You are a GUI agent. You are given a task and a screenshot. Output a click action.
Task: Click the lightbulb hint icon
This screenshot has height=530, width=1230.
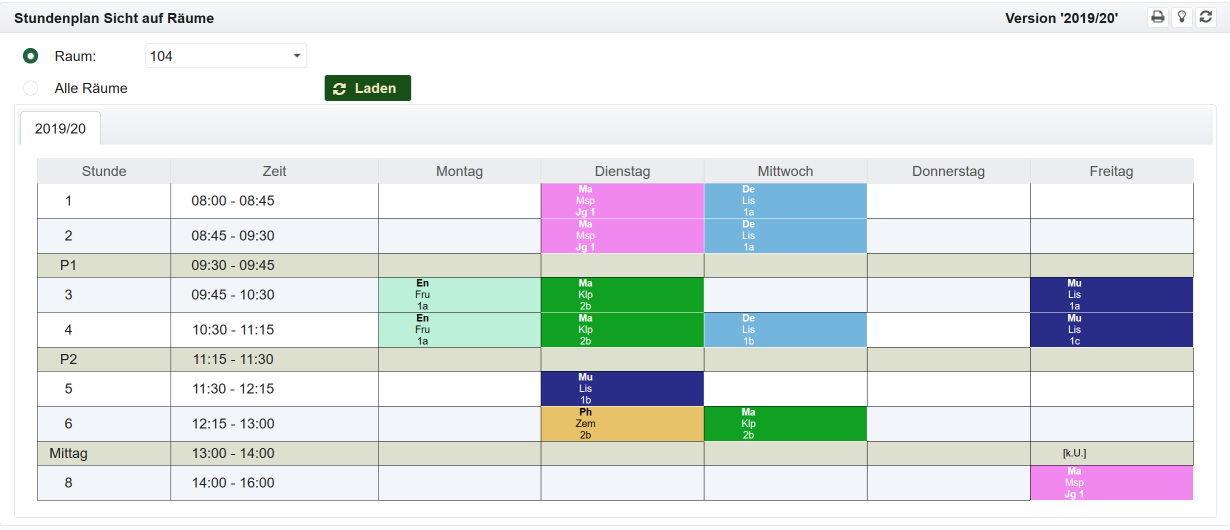(1182, 17)
